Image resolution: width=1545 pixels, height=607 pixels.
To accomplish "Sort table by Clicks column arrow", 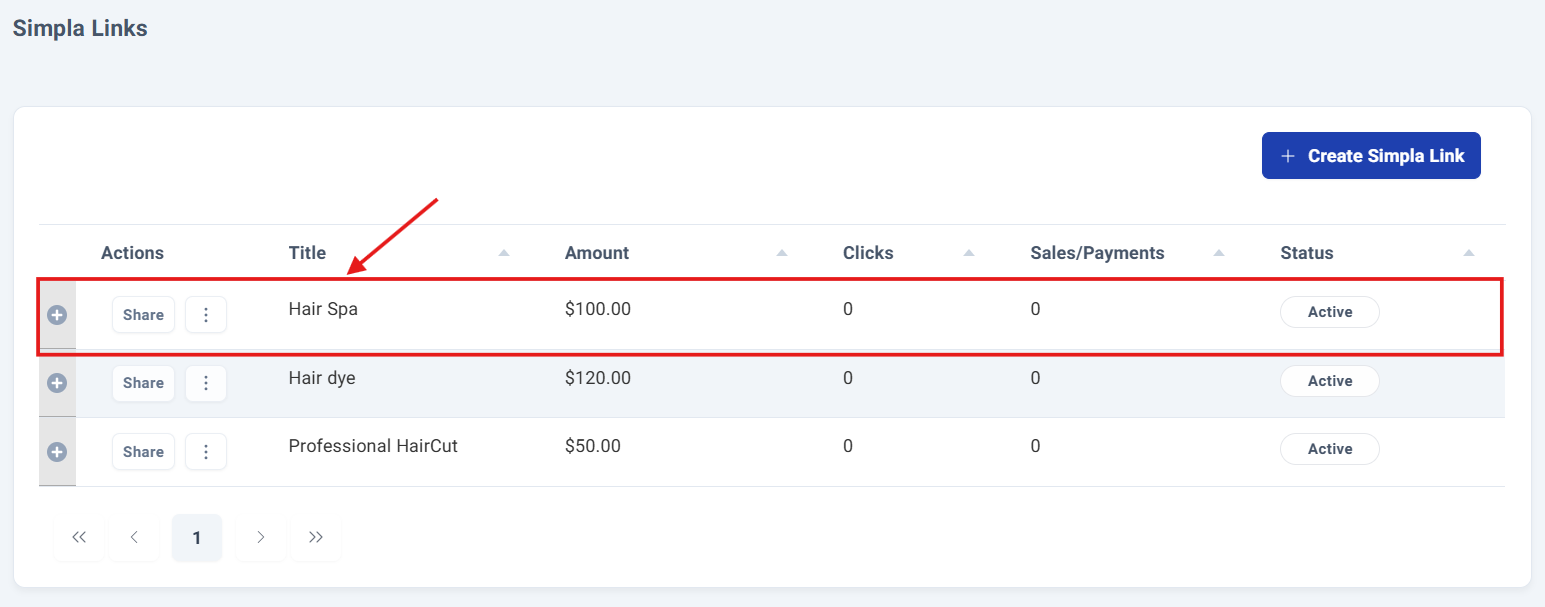I will 969,253.
